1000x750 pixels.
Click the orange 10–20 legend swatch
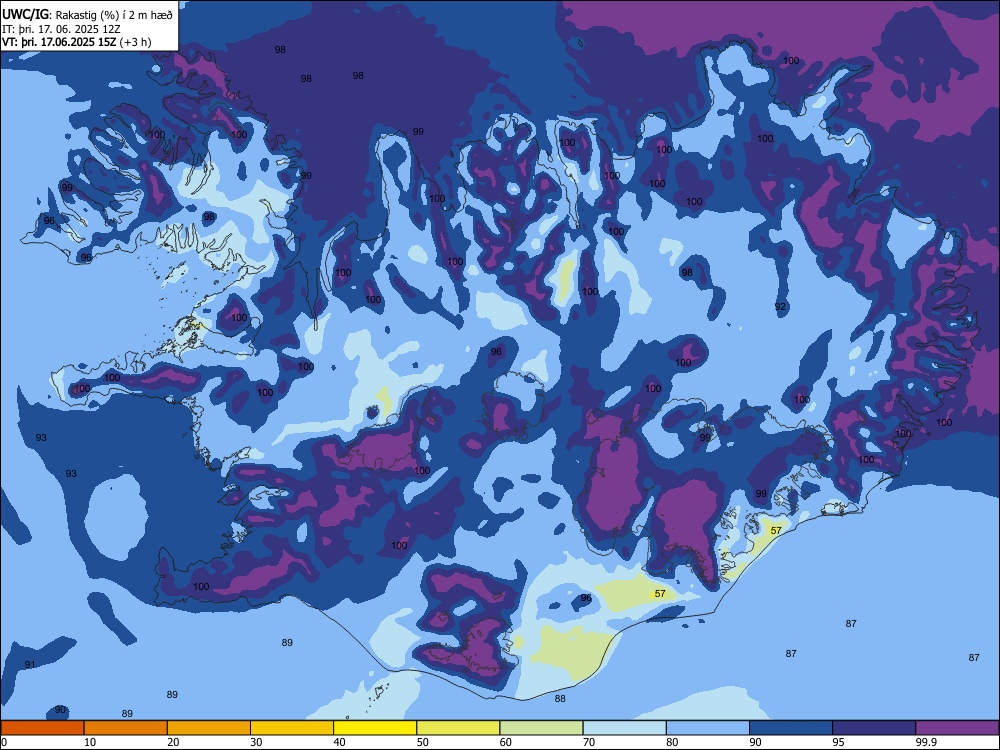(x=126, y=728)
